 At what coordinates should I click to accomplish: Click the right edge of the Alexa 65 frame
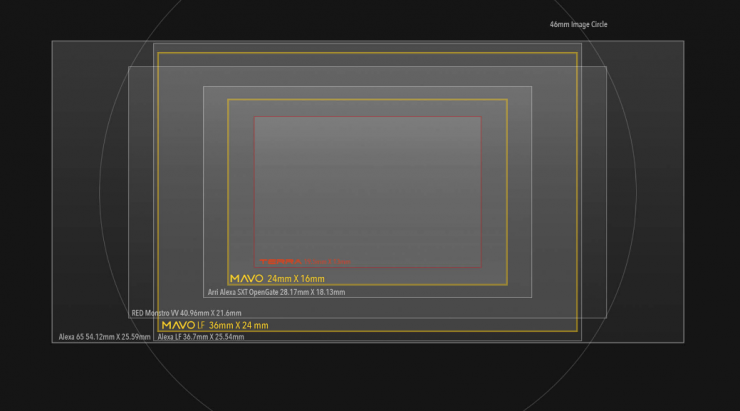(x=683, y=190)
